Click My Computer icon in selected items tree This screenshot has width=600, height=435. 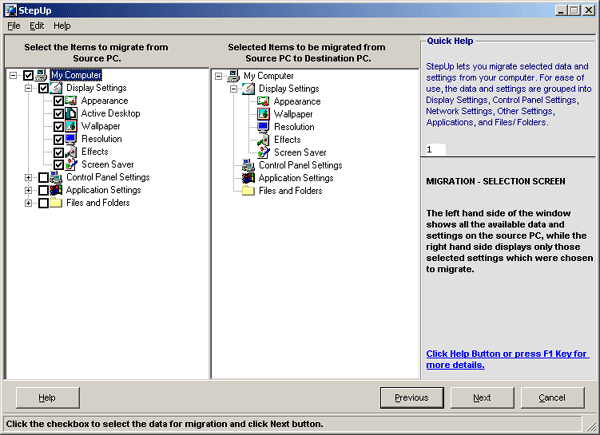[233, 76]
